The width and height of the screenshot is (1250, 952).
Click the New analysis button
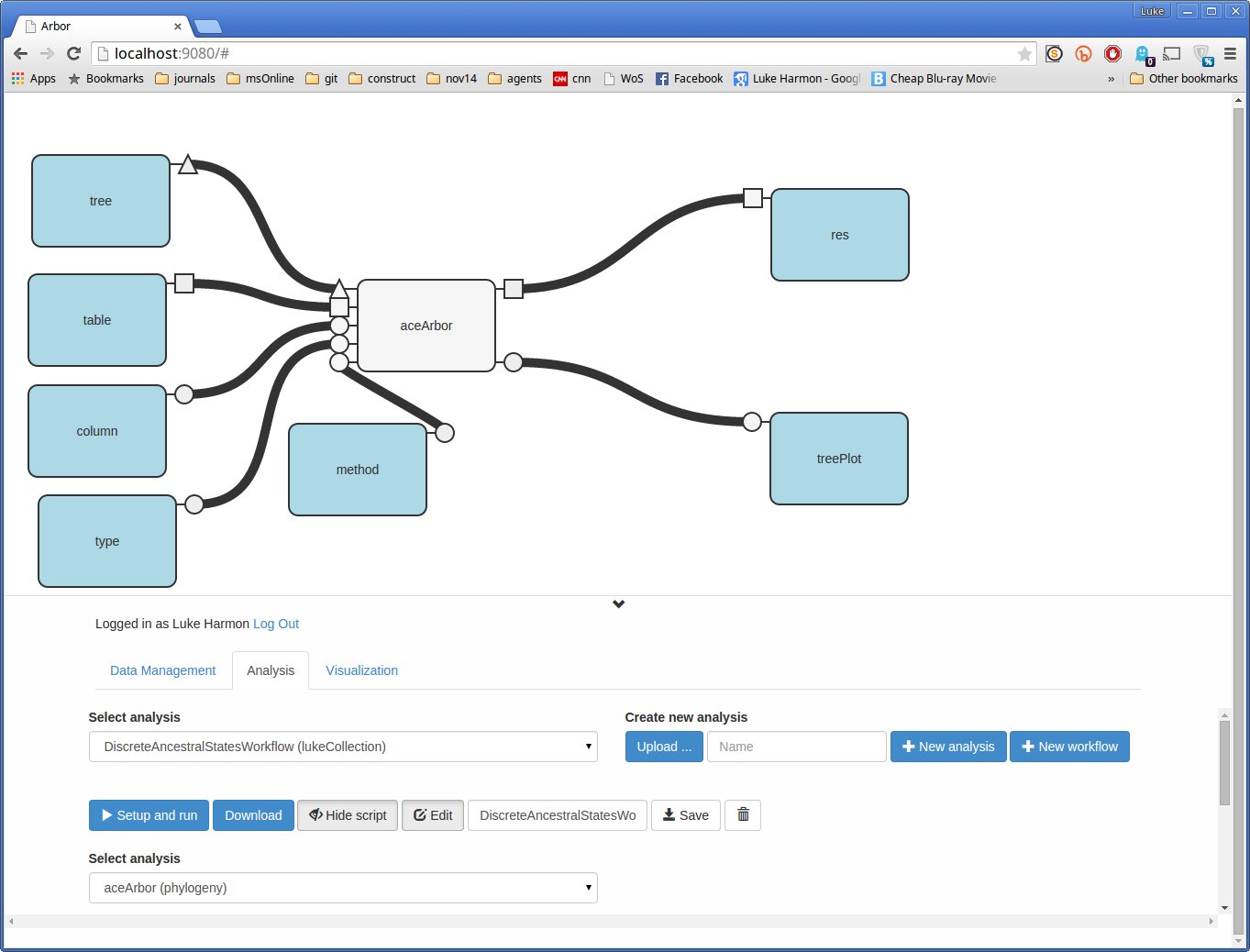(948, 747)
